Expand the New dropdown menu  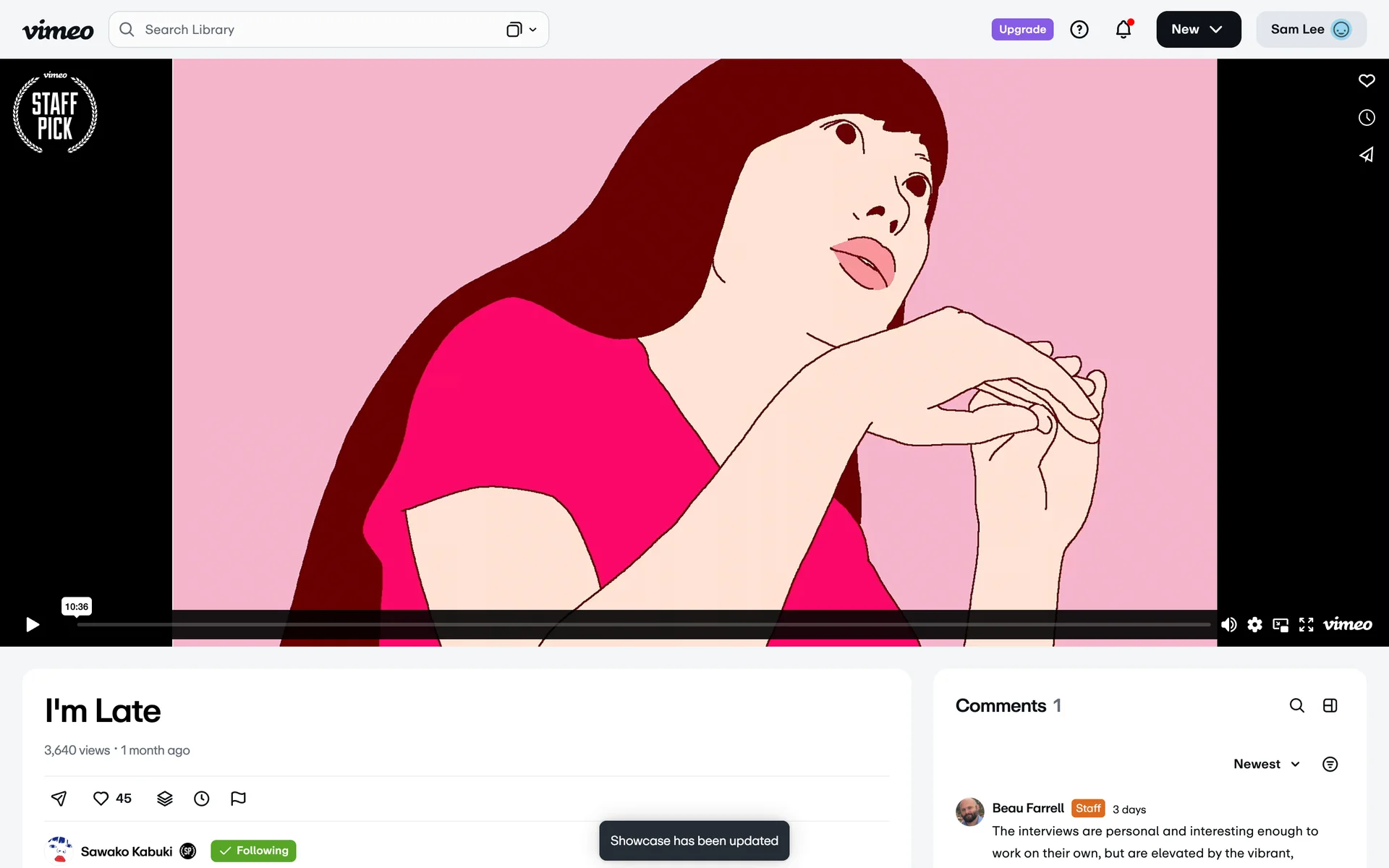pos(1198,30)
